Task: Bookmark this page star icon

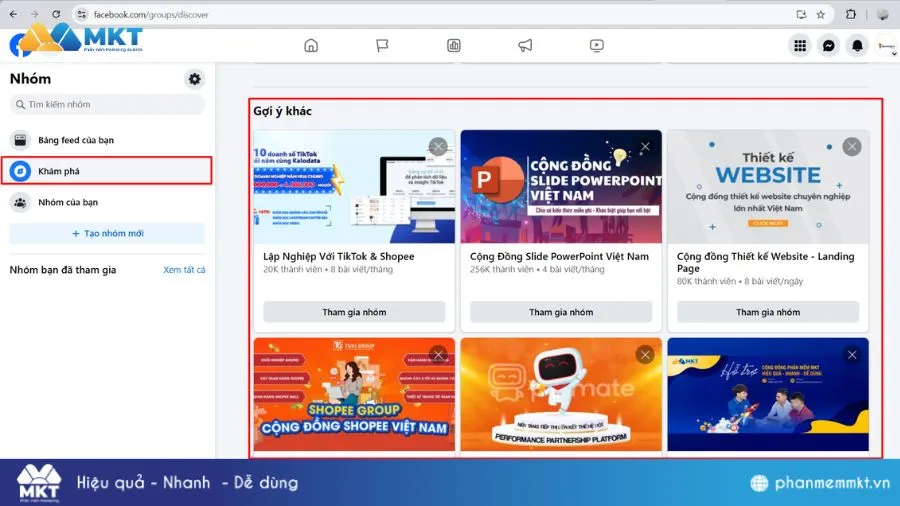Action: point(821,14)
